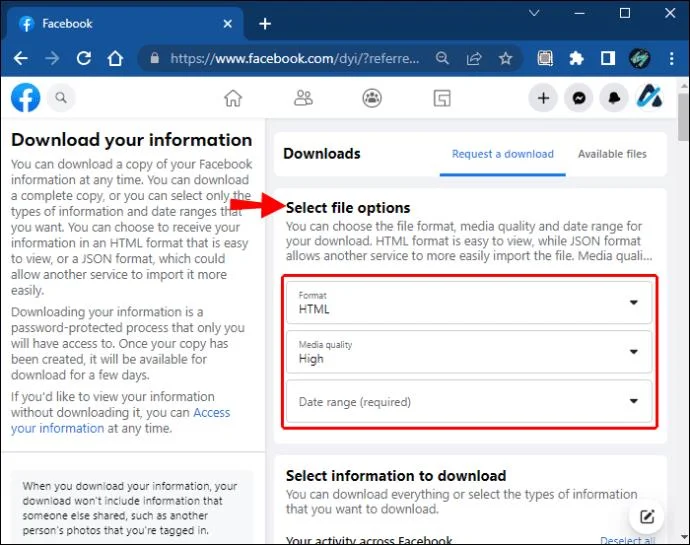This screenshot has height=545, width=690.
Task: Open the Friends icon in navigation
Action: (x=303, y=98)
